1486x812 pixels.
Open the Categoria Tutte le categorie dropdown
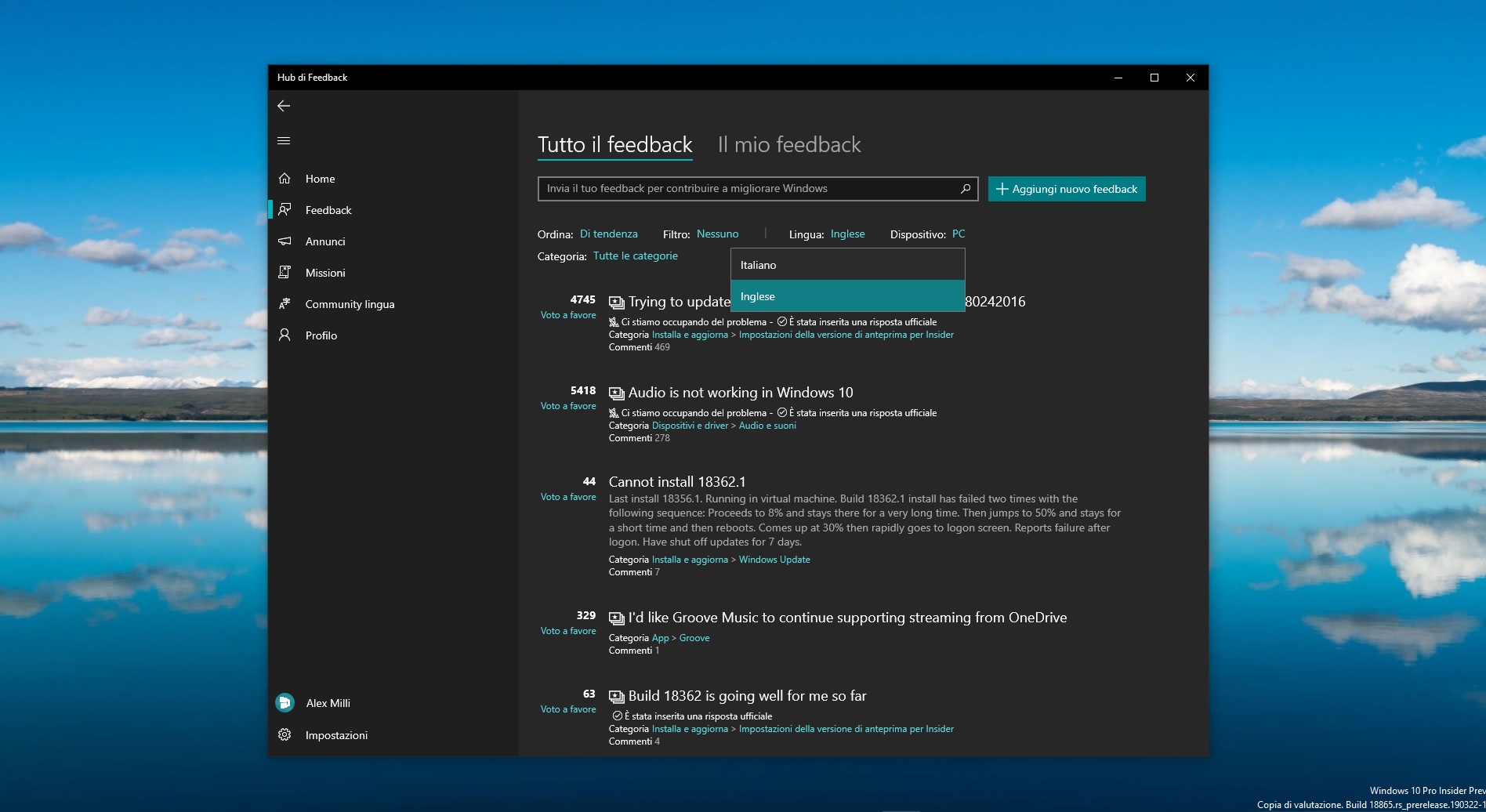pos(636,256)
